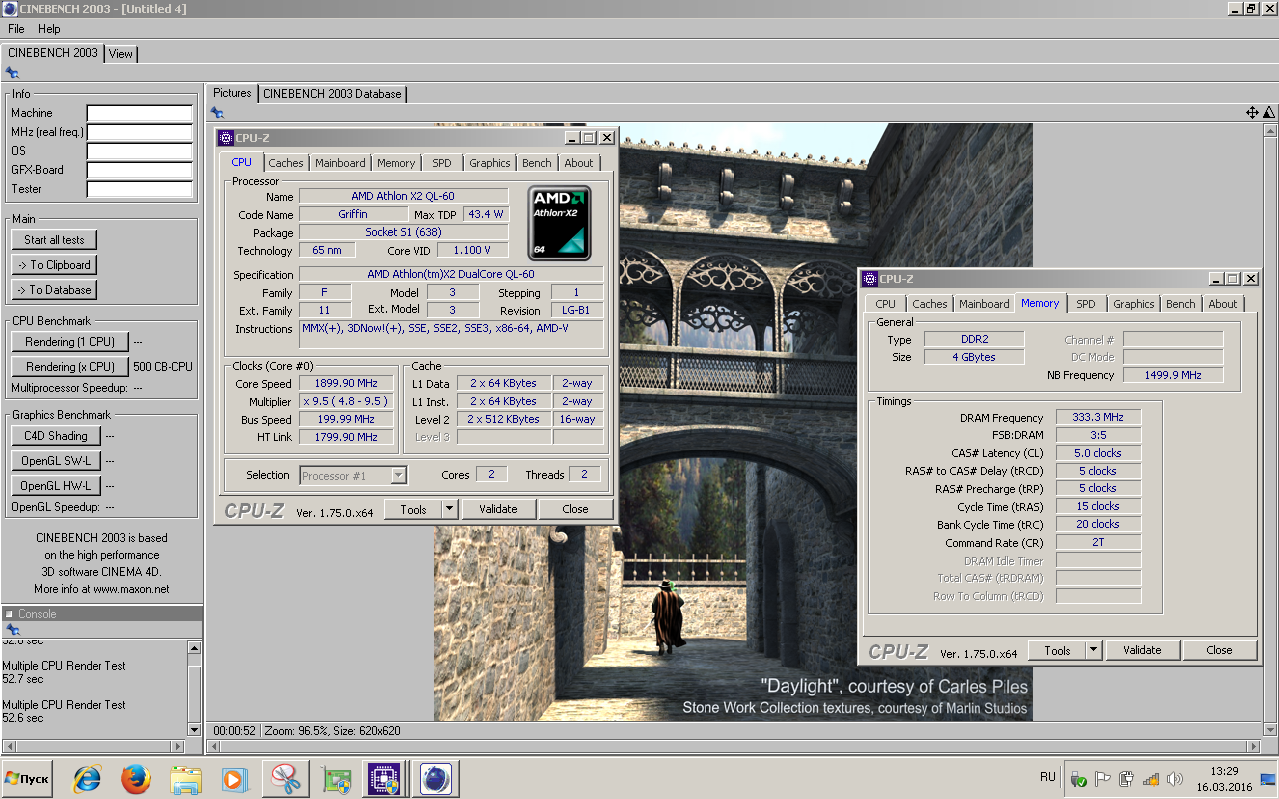Open the Tools dropdown arrow in Memory window

click(x=1093, y=650)
